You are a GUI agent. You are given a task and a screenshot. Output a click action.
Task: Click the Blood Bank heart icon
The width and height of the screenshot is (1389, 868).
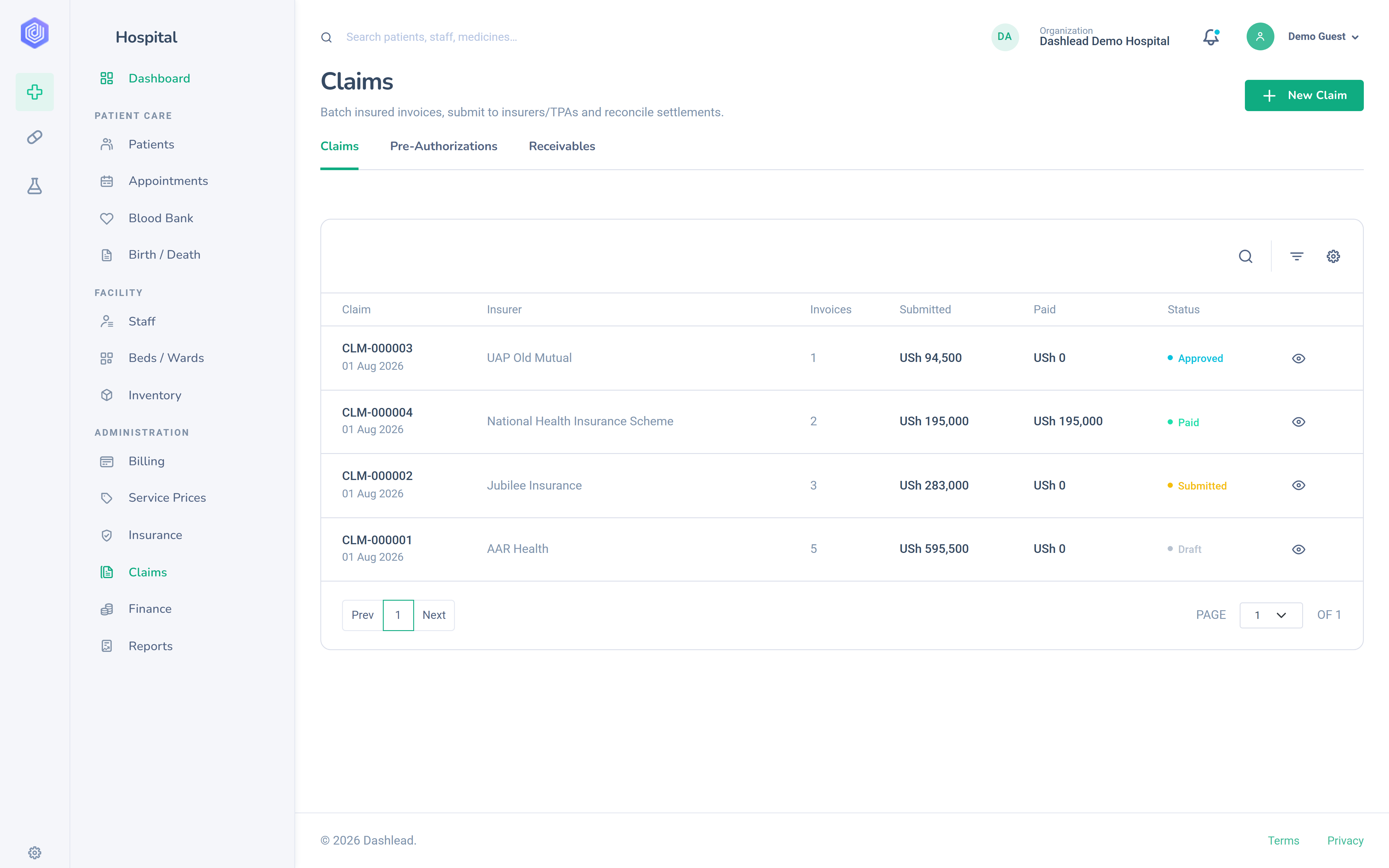pyautogui.click(x=107, y=218)
